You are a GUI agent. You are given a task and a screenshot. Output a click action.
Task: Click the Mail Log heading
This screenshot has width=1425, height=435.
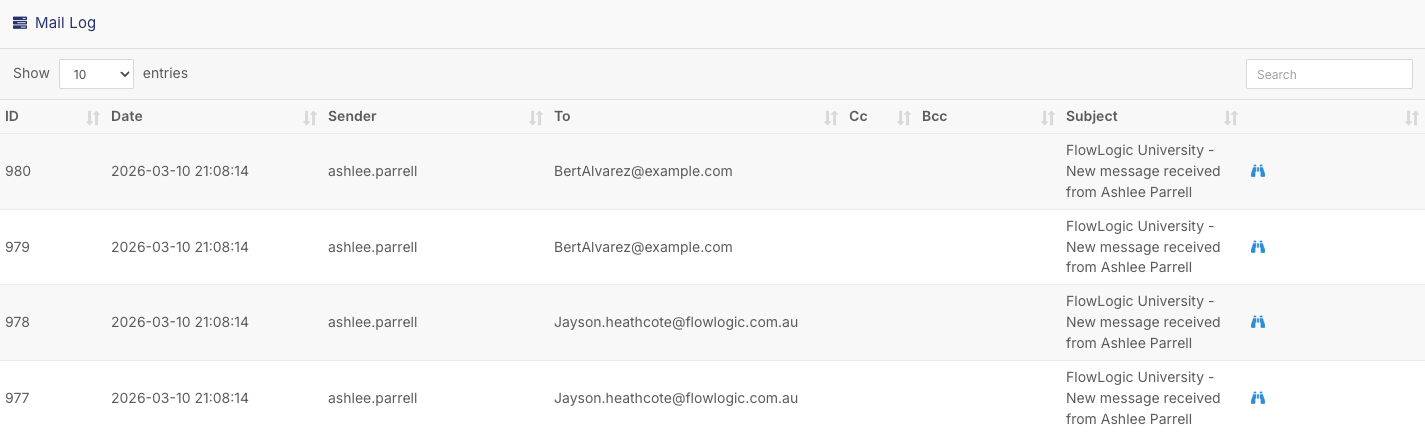pyautogui.click(x=65, y=23)
